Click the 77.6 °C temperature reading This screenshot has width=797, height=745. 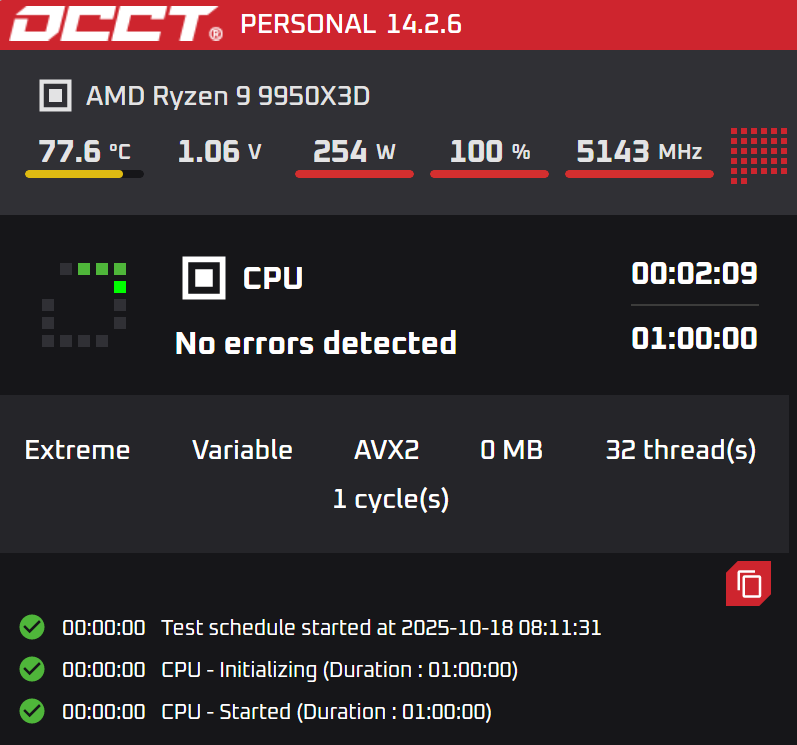84,152
